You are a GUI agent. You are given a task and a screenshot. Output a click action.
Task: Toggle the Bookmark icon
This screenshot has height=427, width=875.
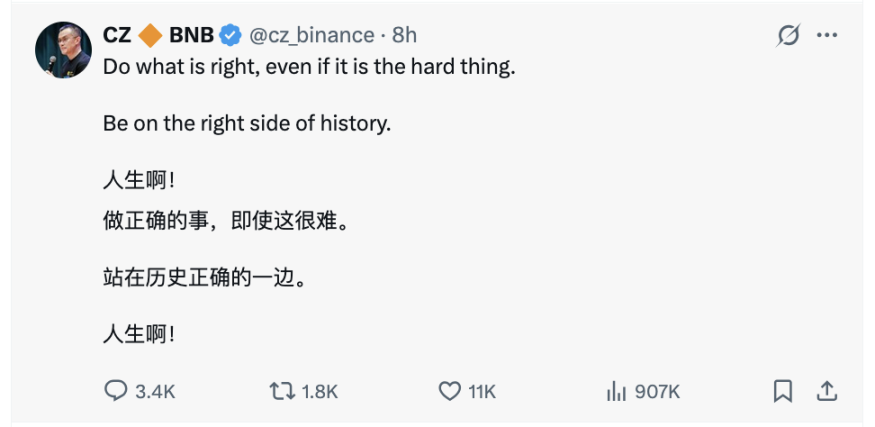(x=783, y=391)
